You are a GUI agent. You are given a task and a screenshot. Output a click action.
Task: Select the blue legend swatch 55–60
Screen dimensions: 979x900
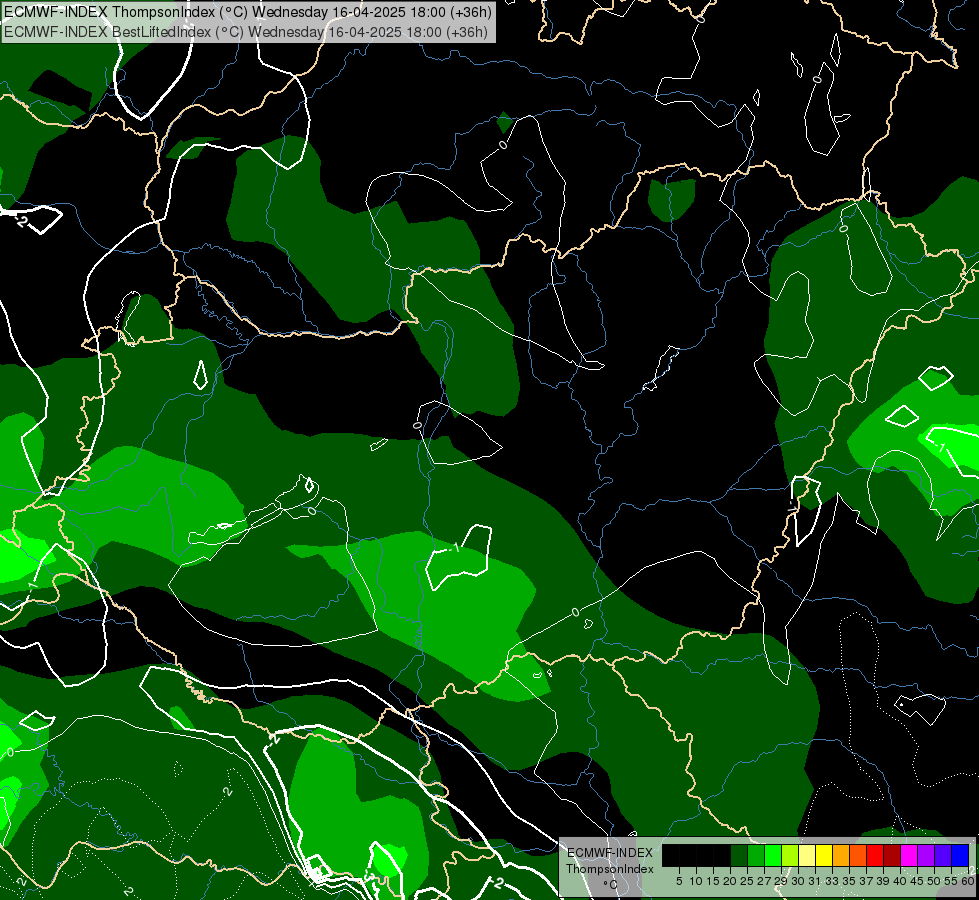pos(960,856)
